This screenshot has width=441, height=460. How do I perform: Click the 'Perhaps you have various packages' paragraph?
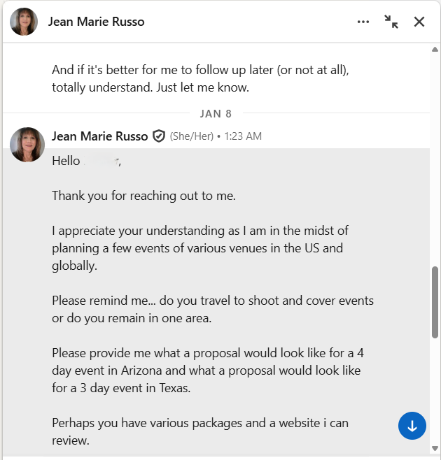point(200,431)
